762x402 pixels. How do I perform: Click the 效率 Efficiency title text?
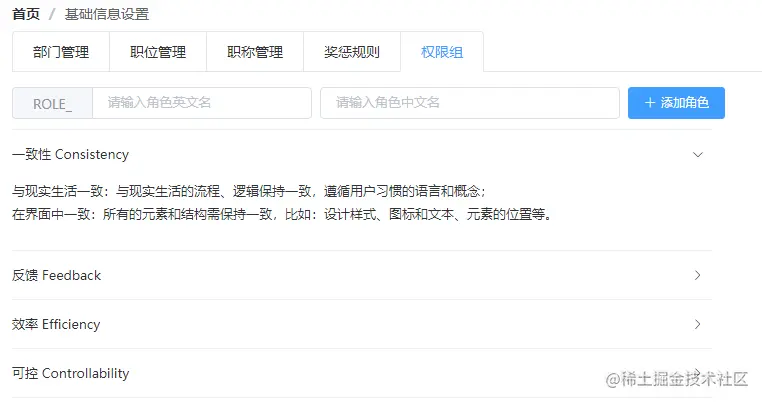coord(56,324)
